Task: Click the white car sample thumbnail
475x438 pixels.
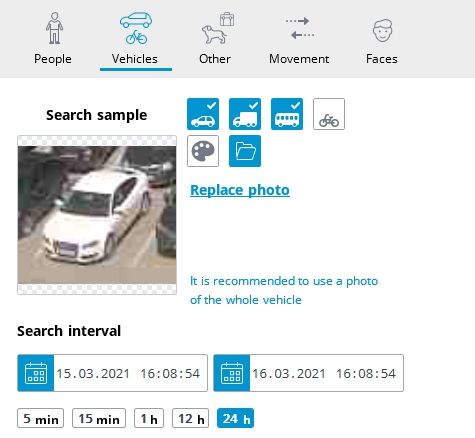Action: (x=97, y=215)
